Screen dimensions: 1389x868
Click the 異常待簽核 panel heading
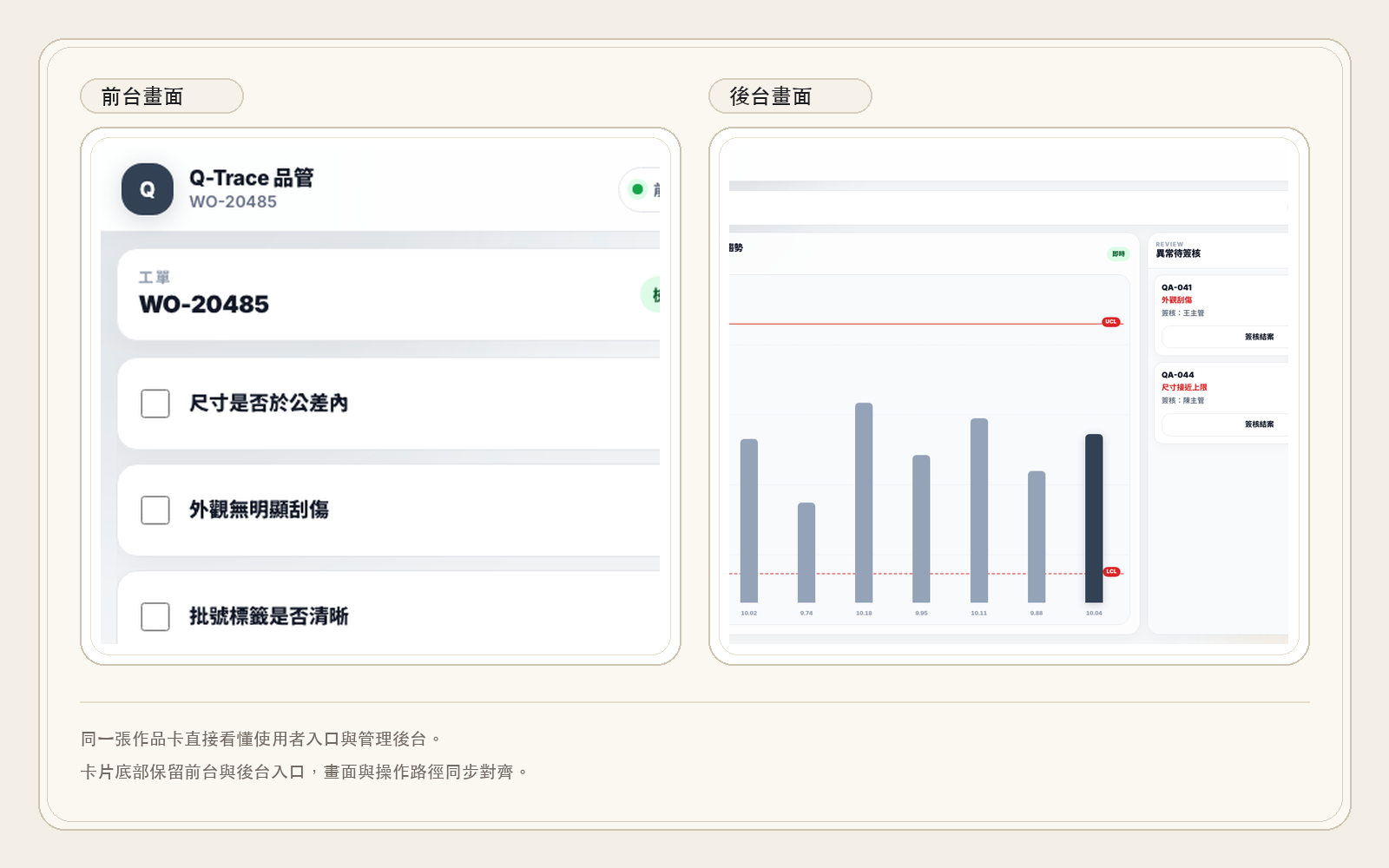coord(1178,253)
